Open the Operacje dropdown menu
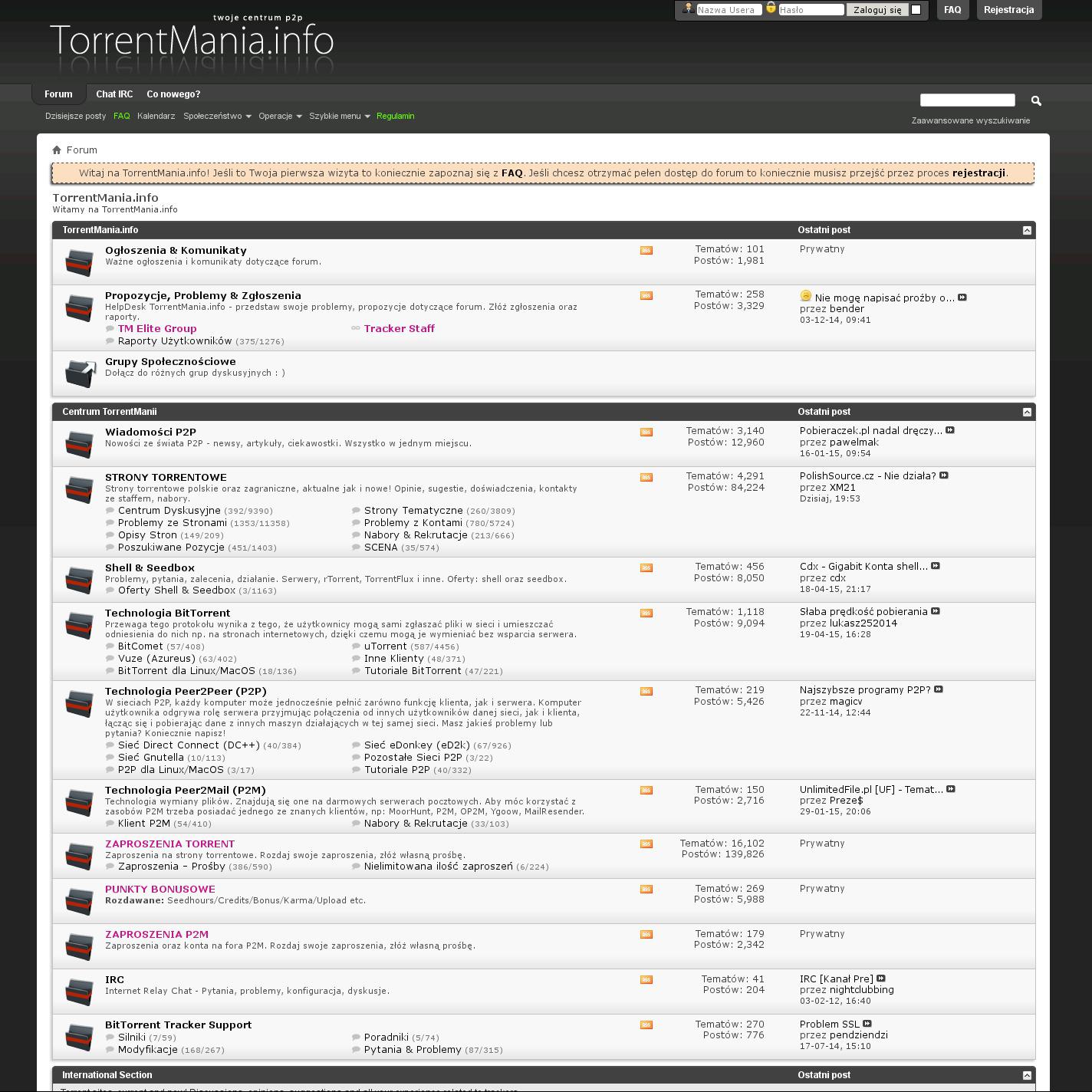The width and height of the screenshot is (1092, 1092). (280, 117)
